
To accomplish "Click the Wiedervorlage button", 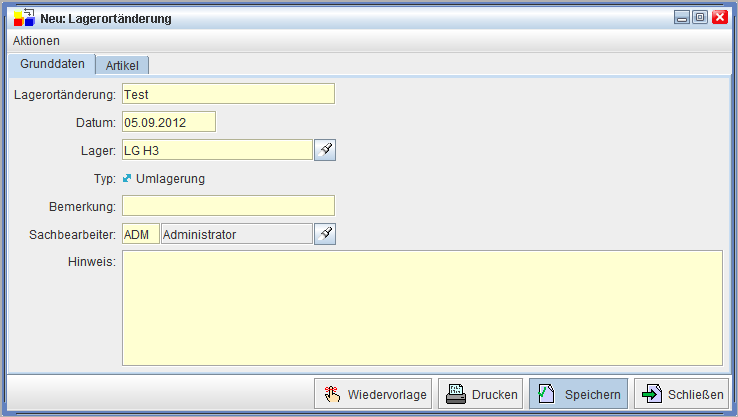I will point(373,394).
